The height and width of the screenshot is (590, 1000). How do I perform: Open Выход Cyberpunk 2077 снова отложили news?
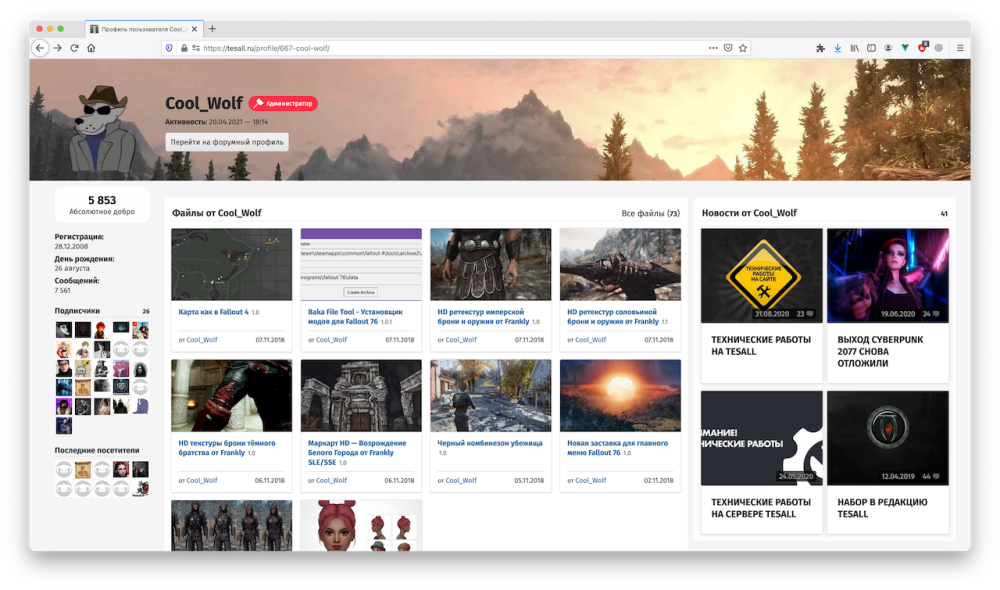point(880,351)
